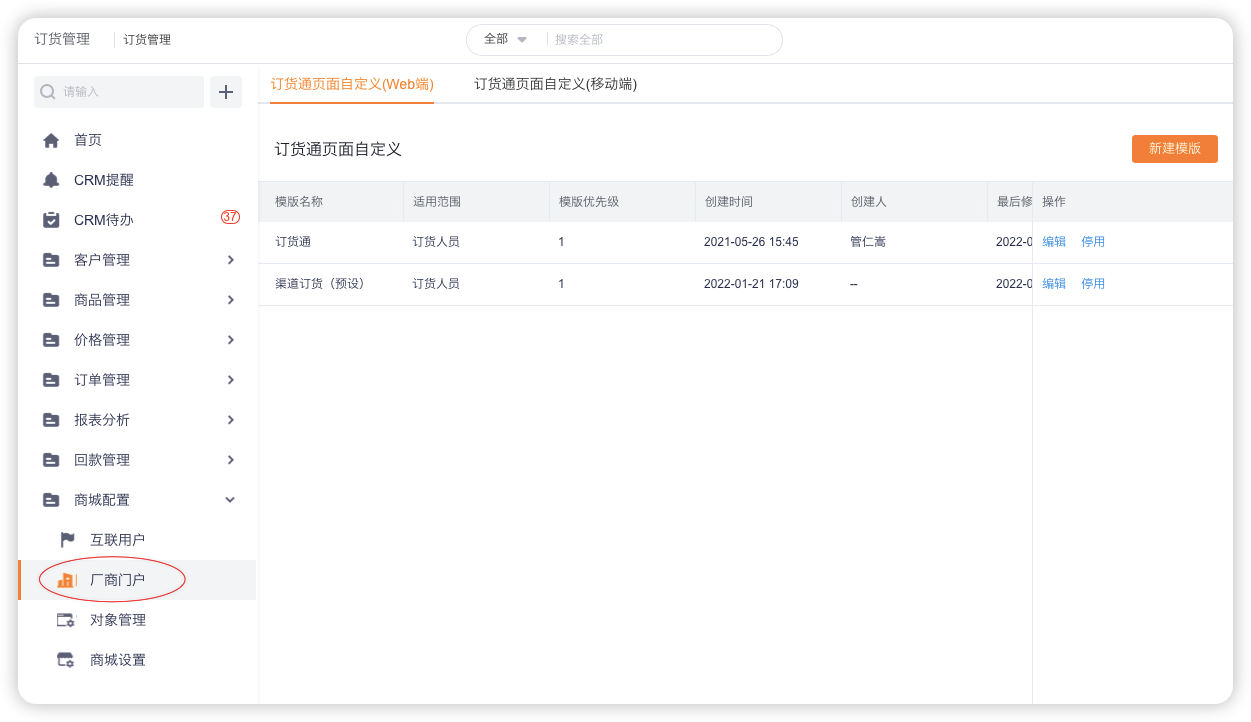Open the 37 badge on CRM待办
The height and width of the screenshot is (722, 1251).
[230, 217]
